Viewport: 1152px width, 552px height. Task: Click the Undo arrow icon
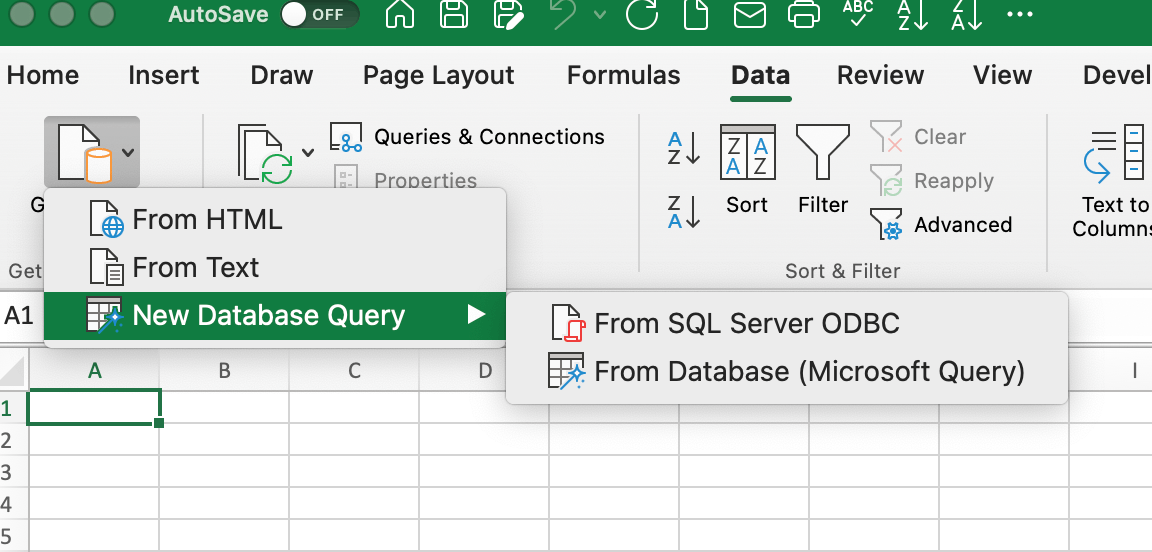[564, 15]
